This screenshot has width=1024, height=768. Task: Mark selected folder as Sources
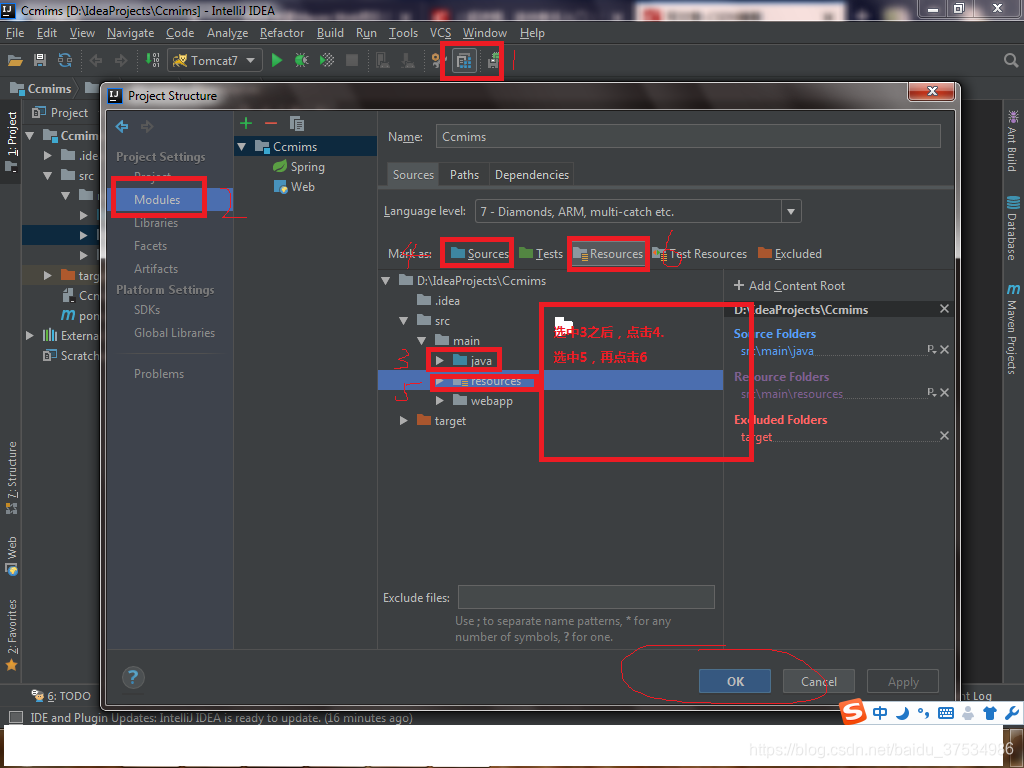coord(479,253)
